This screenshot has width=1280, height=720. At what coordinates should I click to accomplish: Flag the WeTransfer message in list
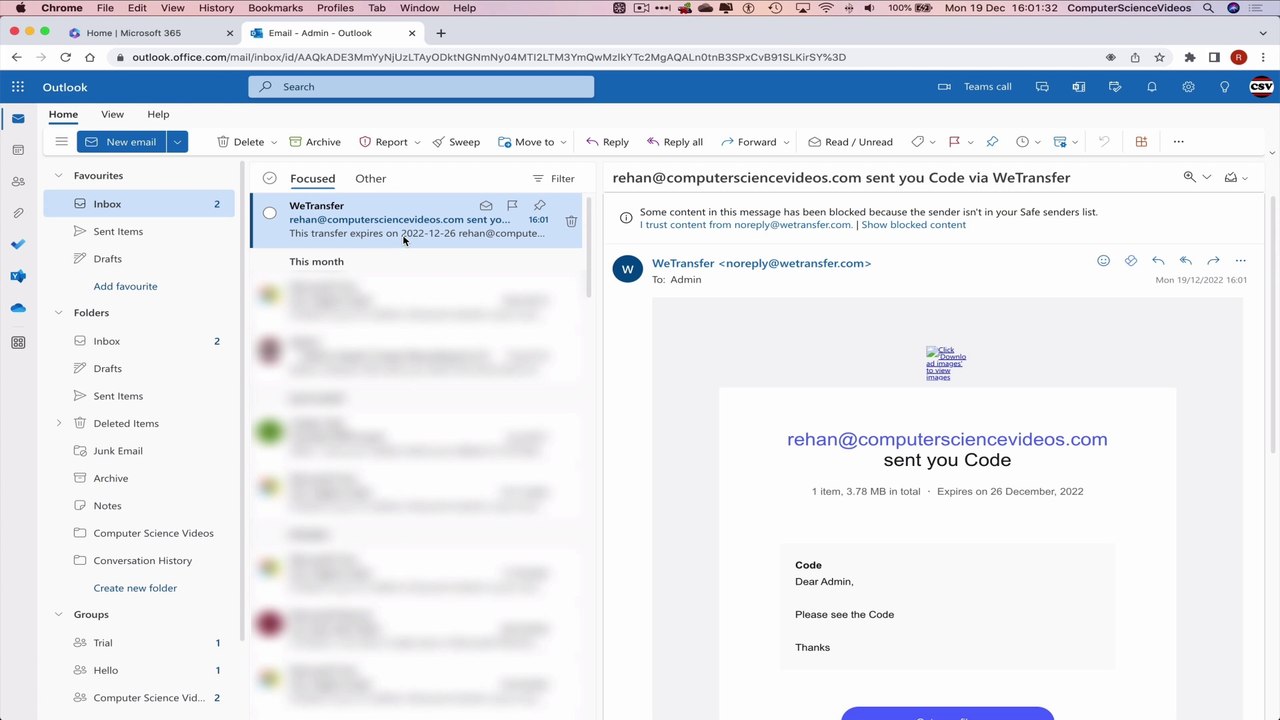tap(512, 206)
